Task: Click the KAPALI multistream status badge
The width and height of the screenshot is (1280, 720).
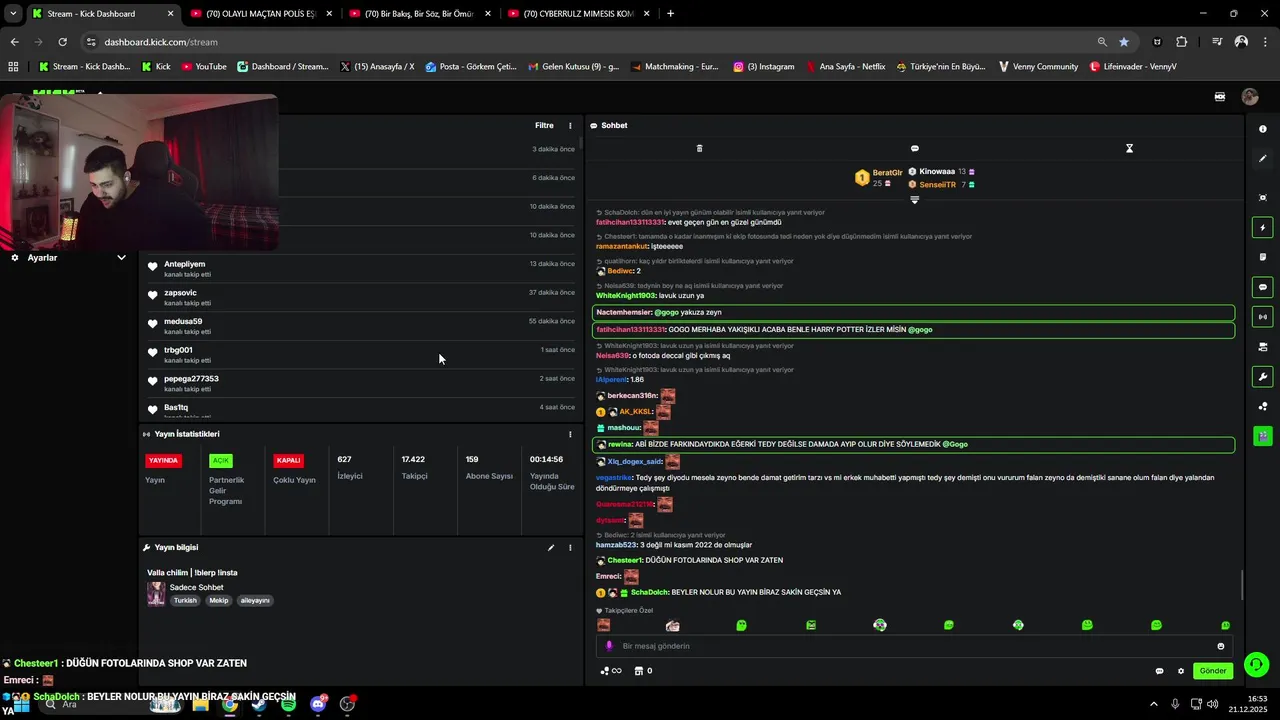Action: [288, 461]
